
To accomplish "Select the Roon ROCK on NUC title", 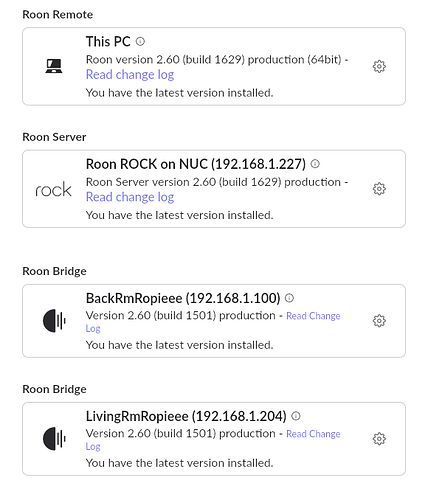I will click(x=196, y=164).
